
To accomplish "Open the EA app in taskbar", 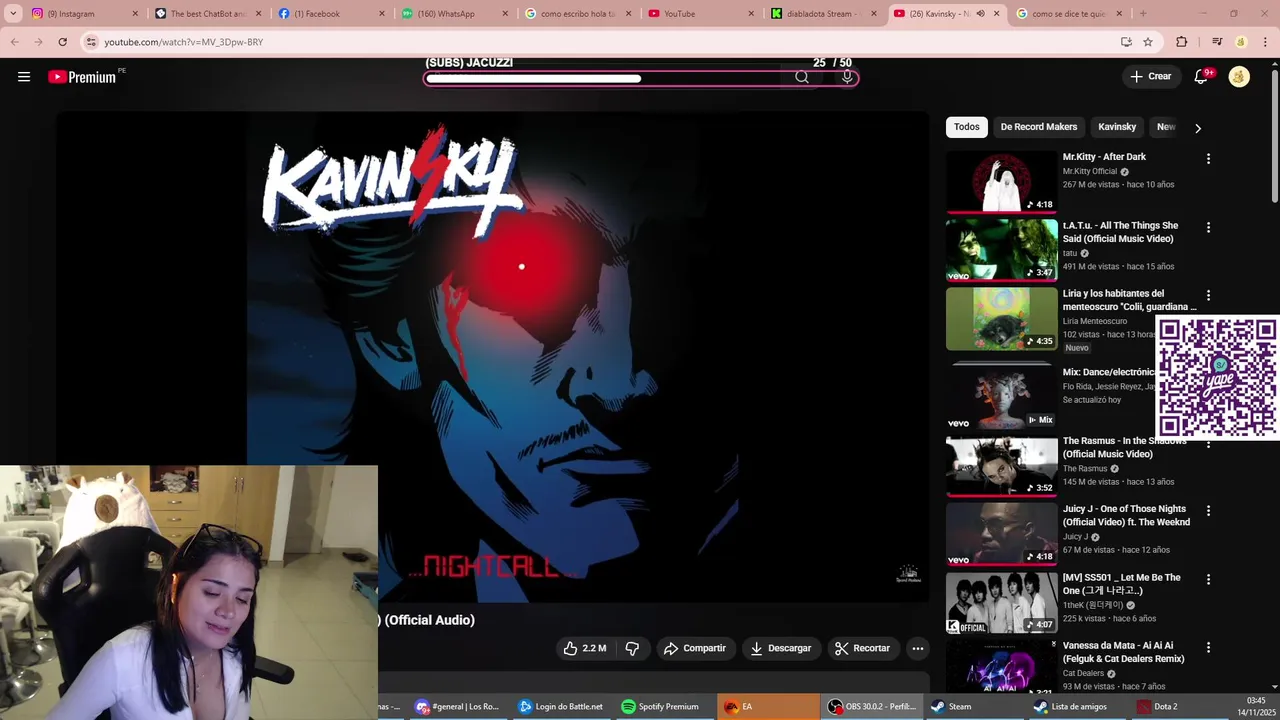I will 768,706.
